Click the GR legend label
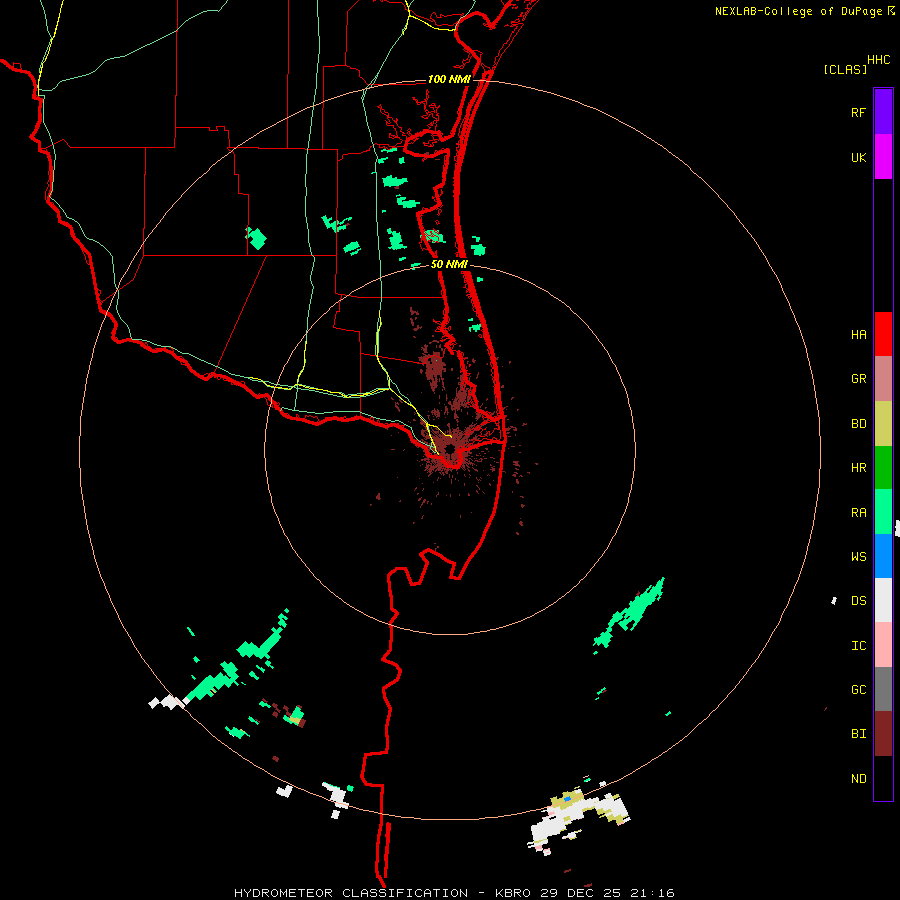 point(858,379)
